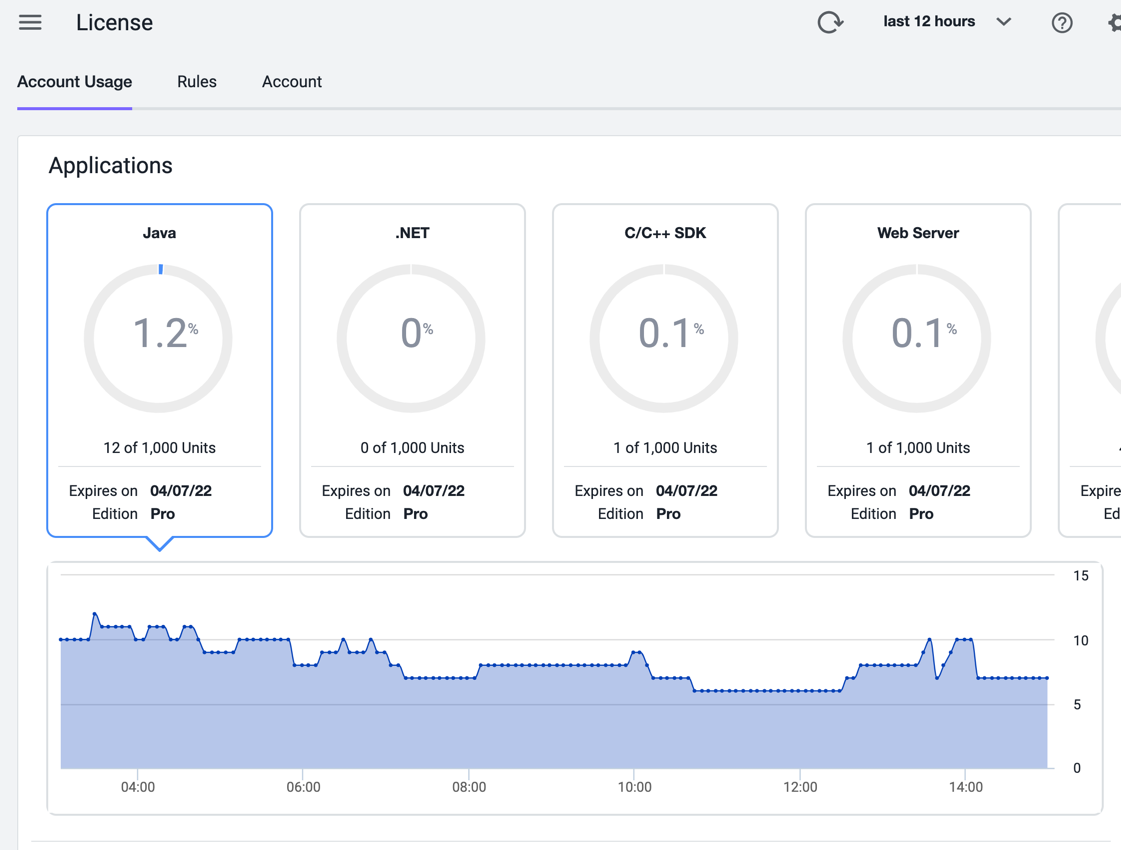Click the Java card expiry date 04/07/22
This screenshot has width=1121, height=850.
181,490
